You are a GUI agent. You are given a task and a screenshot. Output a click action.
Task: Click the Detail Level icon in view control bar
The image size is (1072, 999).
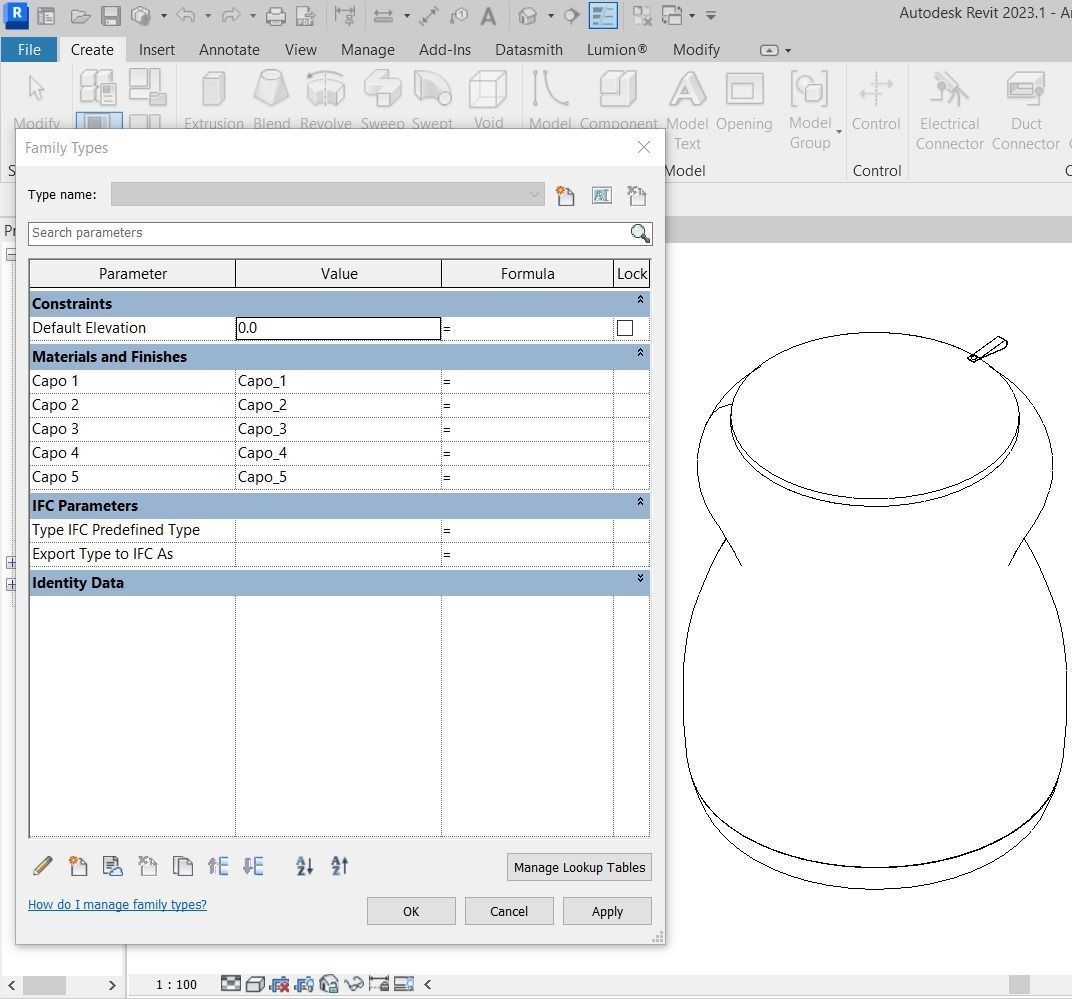click(231, 984)
